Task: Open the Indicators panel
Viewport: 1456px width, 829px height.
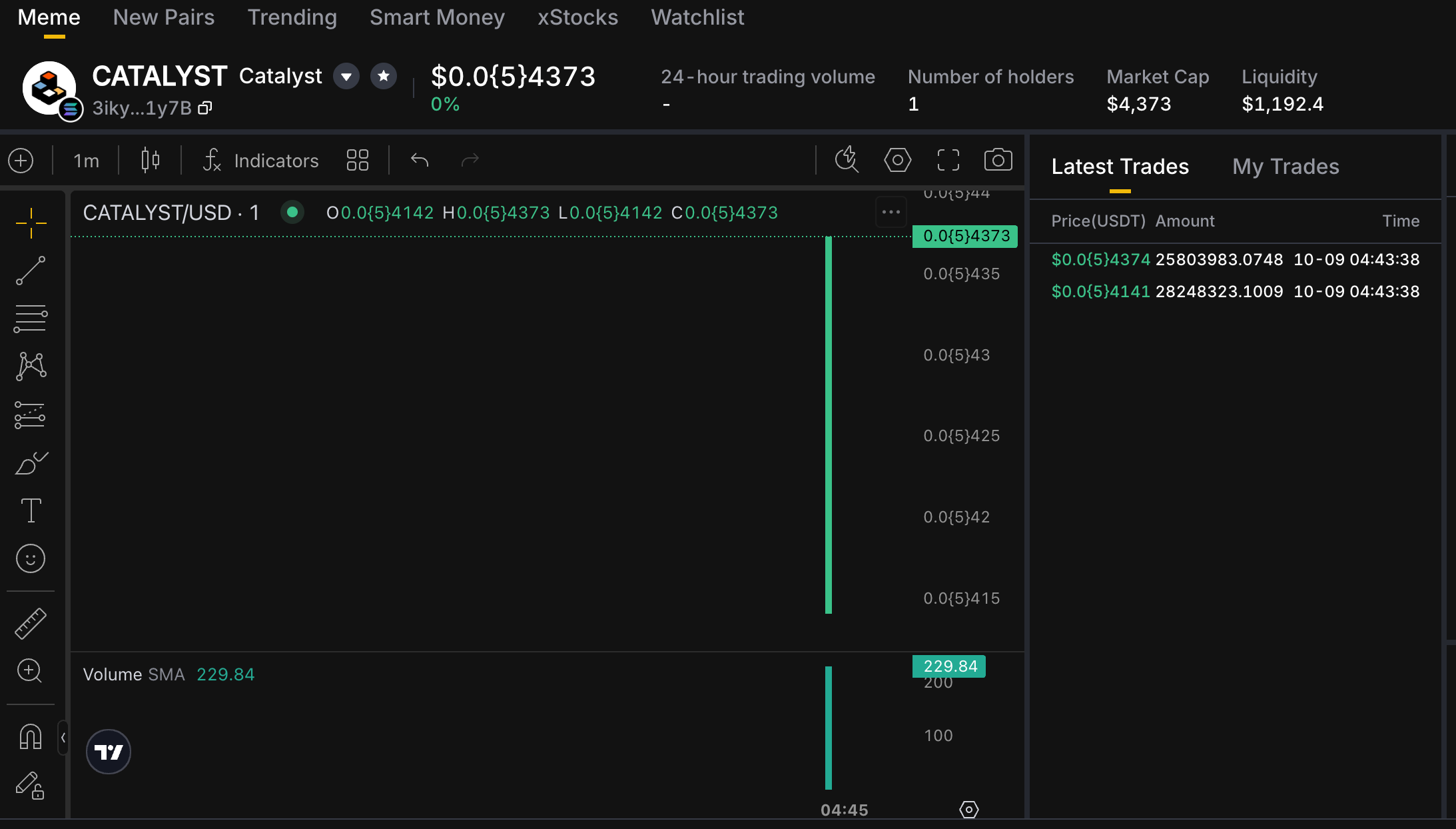Action: pos(261,161)
